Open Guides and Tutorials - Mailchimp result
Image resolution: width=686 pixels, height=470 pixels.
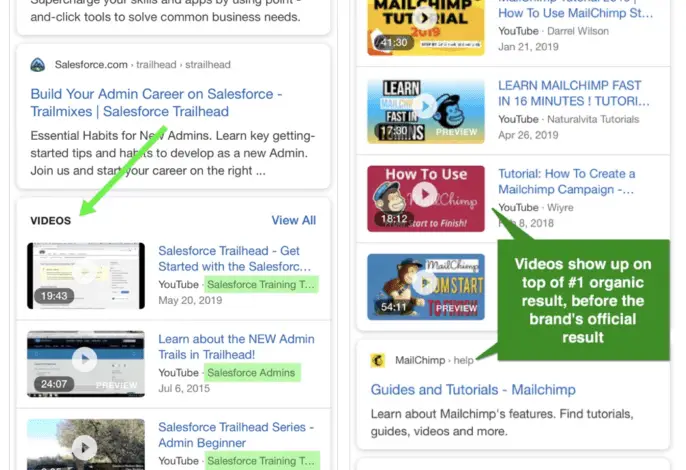pyautogui.click(x=473, y=389)
